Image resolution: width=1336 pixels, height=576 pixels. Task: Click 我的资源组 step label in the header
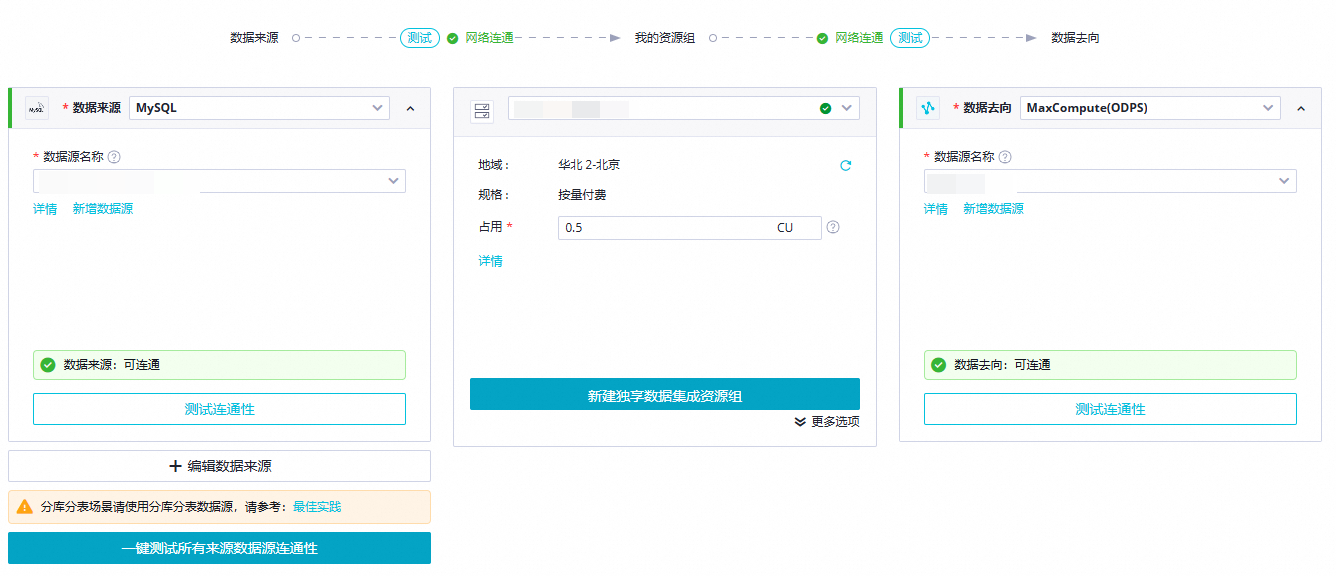coord(665,38)
